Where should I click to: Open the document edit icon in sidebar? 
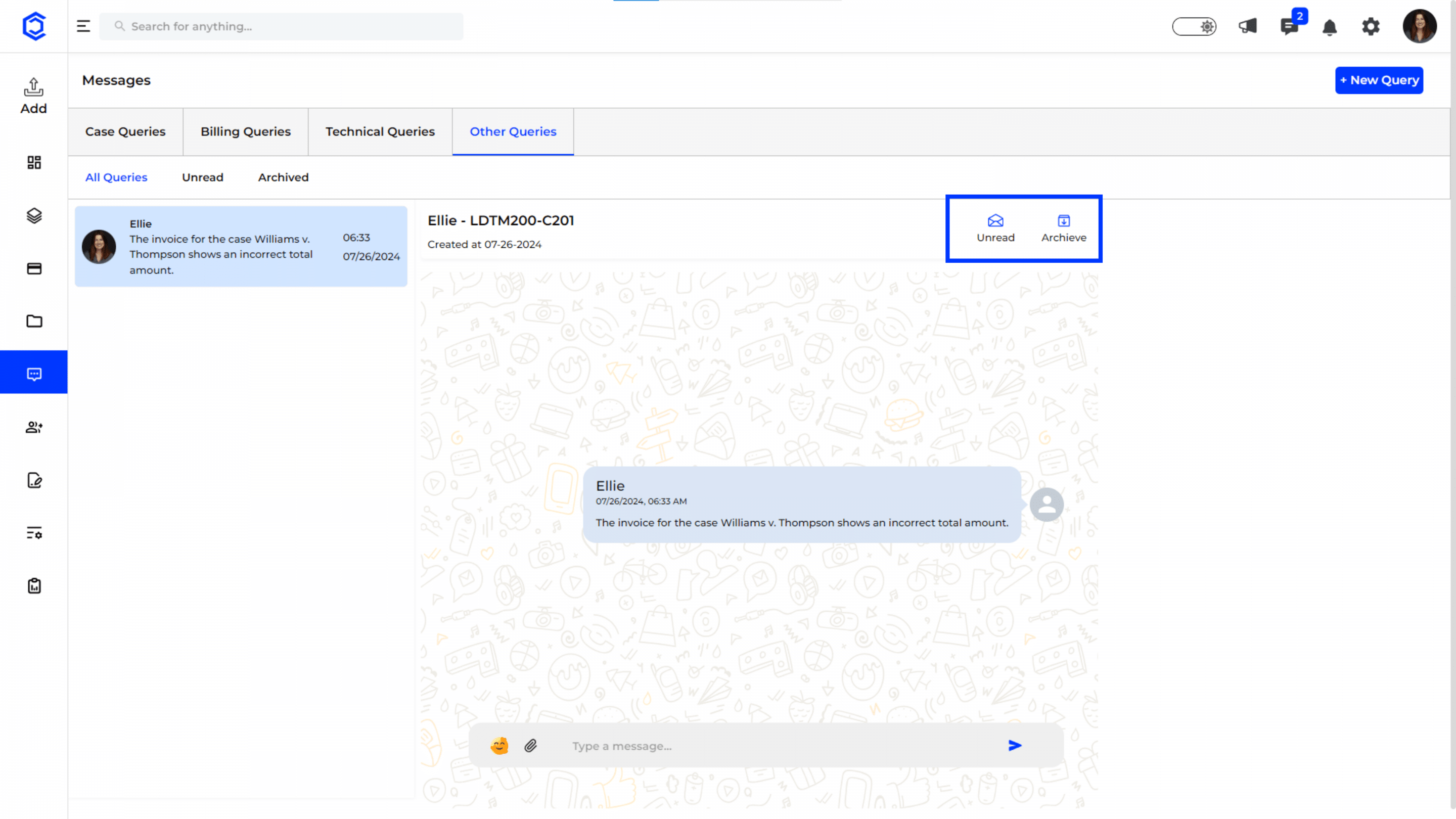coord(34,480)
